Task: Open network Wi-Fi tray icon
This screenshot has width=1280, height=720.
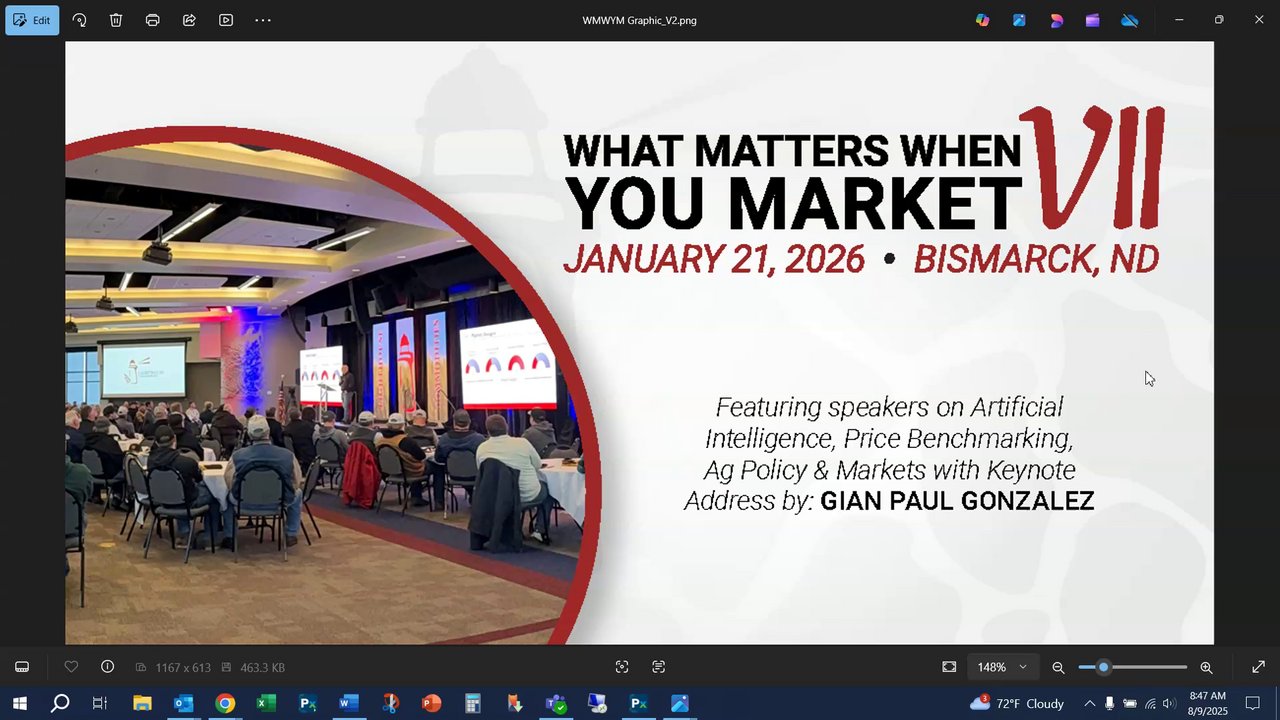Action: pyautogui.click(x=1150, y=703)
